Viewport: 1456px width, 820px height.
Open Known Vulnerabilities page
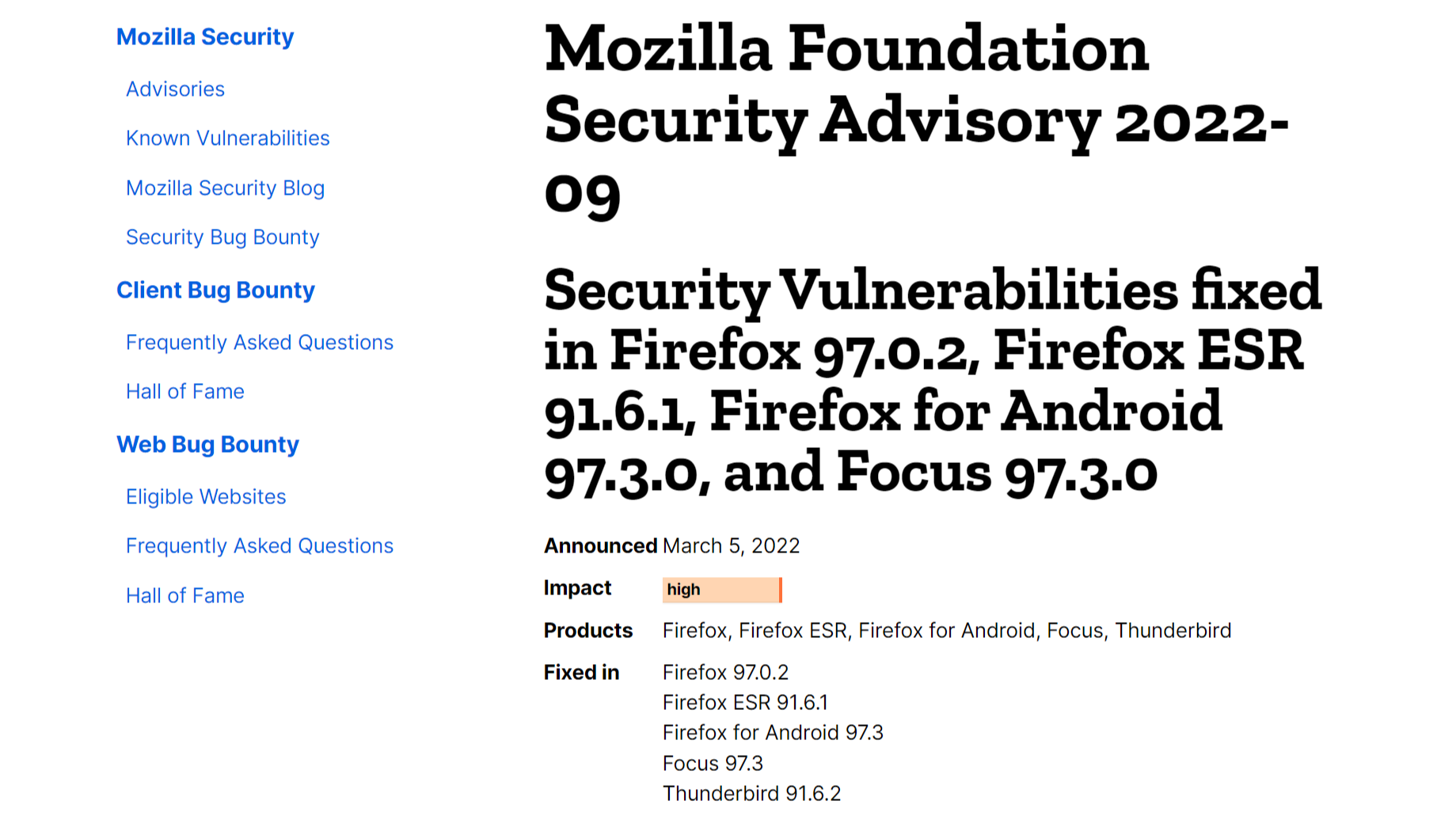pyautogui.click(x=228, y=138)
